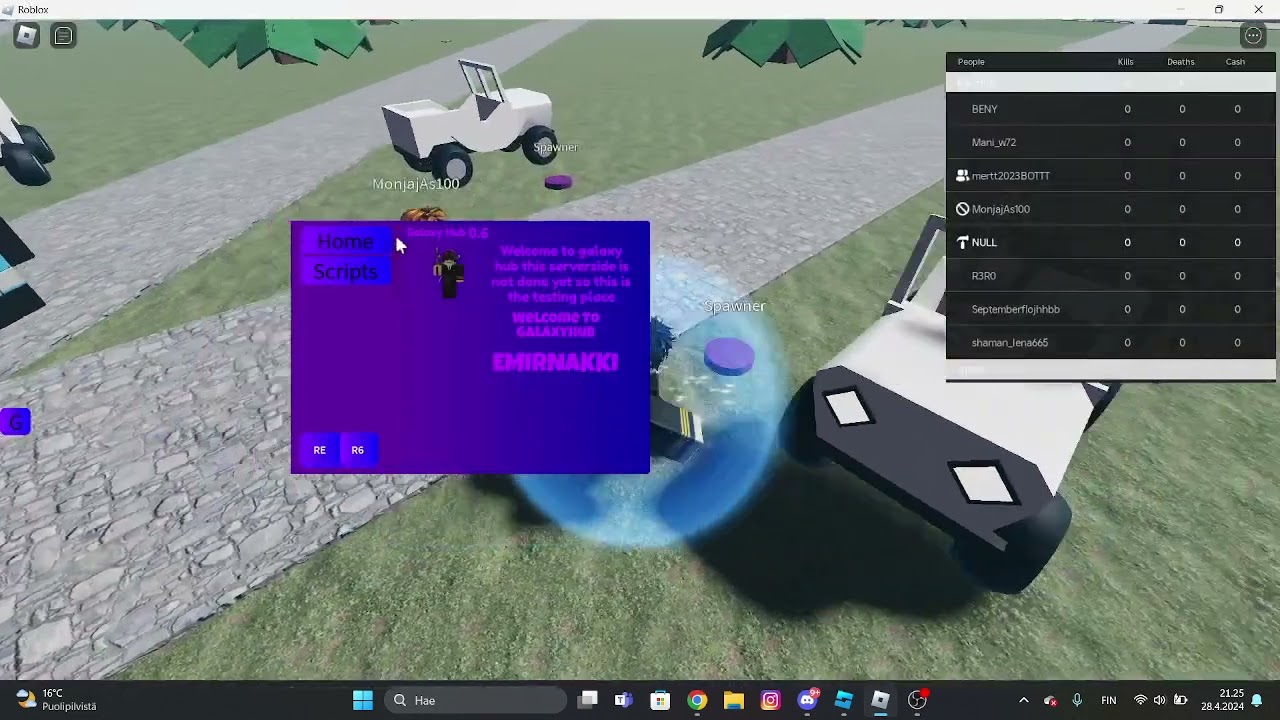Image resolution: width=1280 pixels, height=720 pixels.
Task: Select the Home tab in Galaxy Hub
Action: (345, 242)
